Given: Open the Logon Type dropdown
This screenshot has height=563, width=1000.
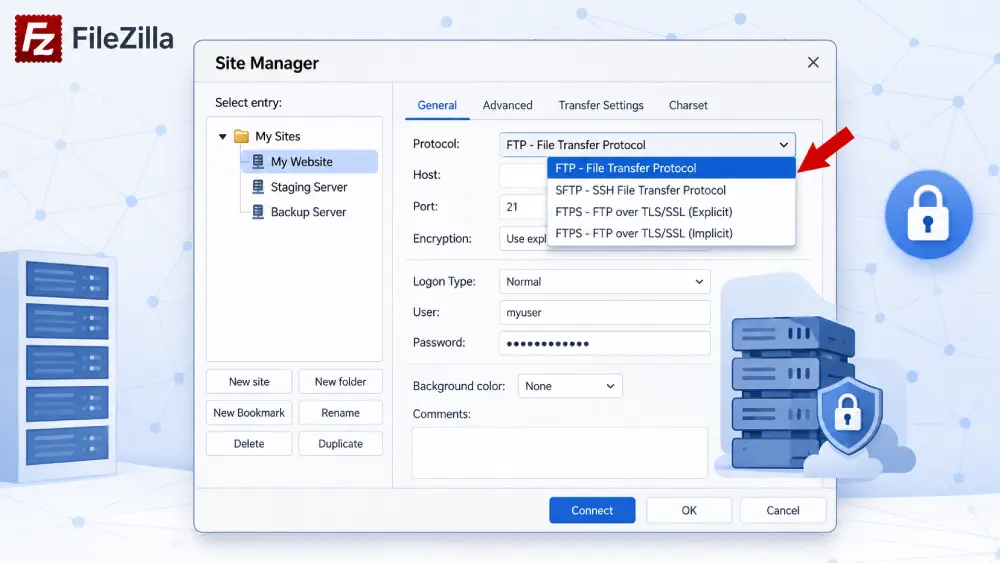Looking at the screenshot, I should 605,281.
